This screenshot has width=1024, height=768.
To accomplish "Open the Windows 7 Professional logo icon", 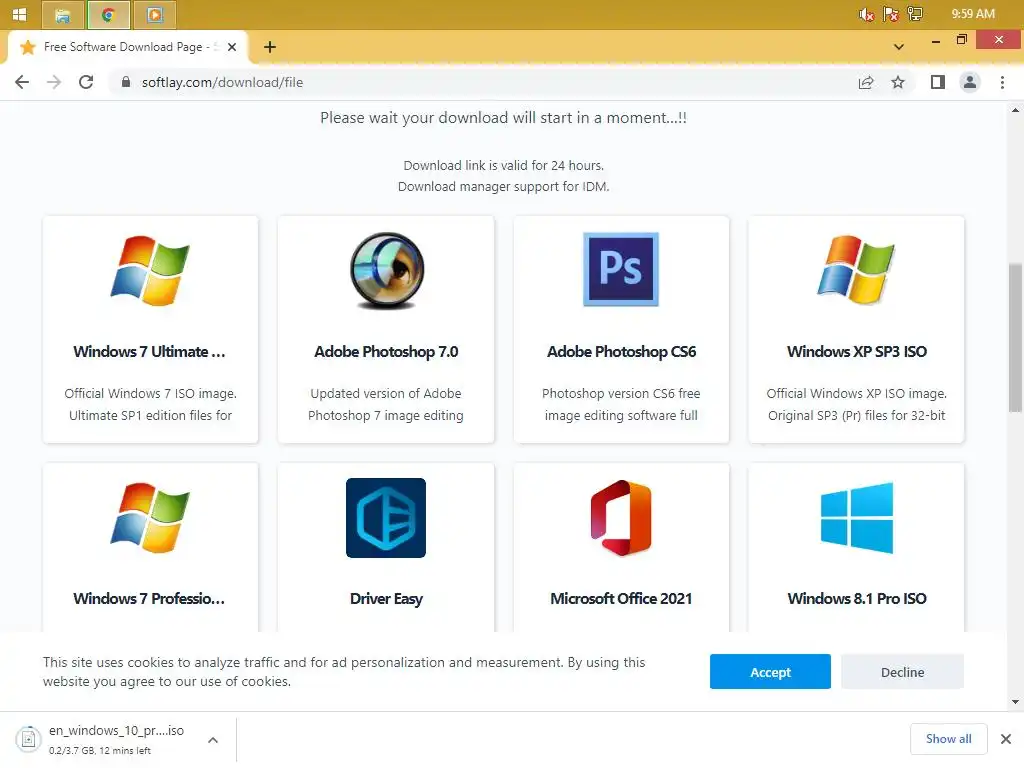I will click(x=150, y=517).
